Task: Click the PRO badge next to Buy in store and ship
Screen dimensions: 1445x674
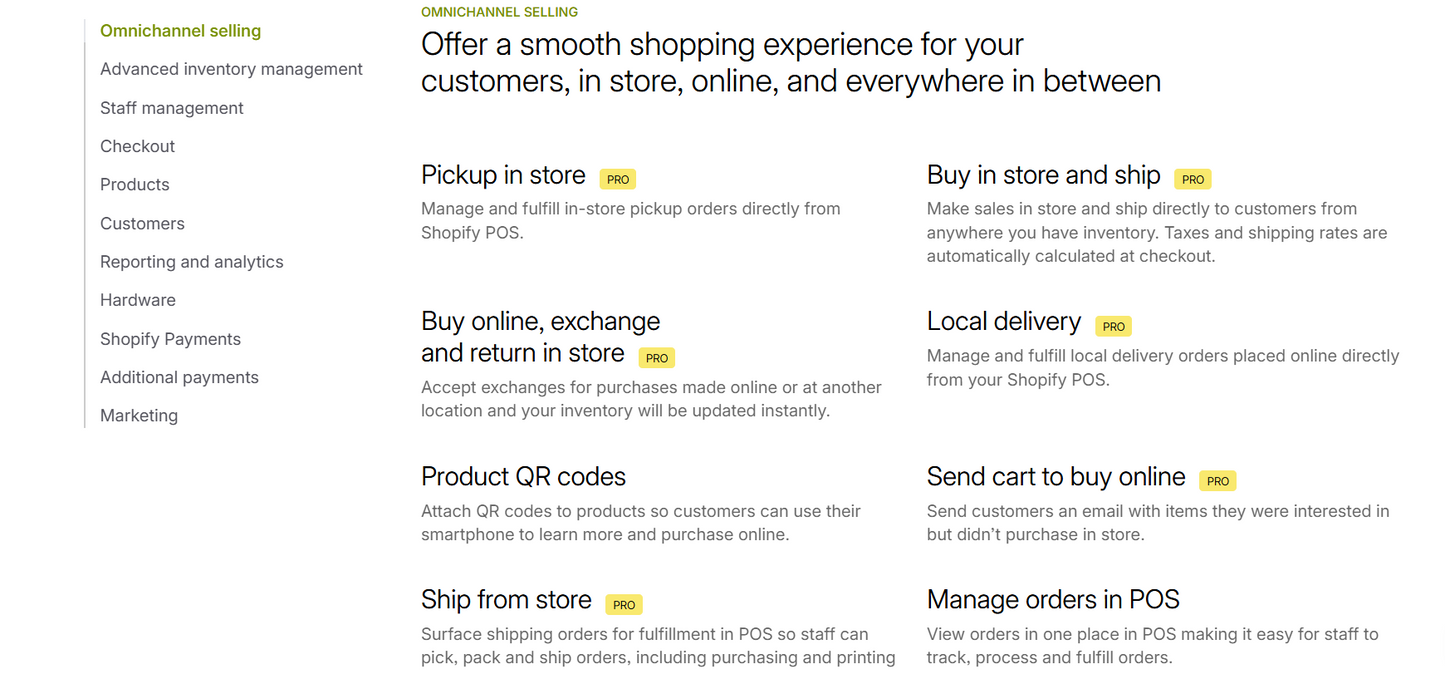Action: (1193, 180)
